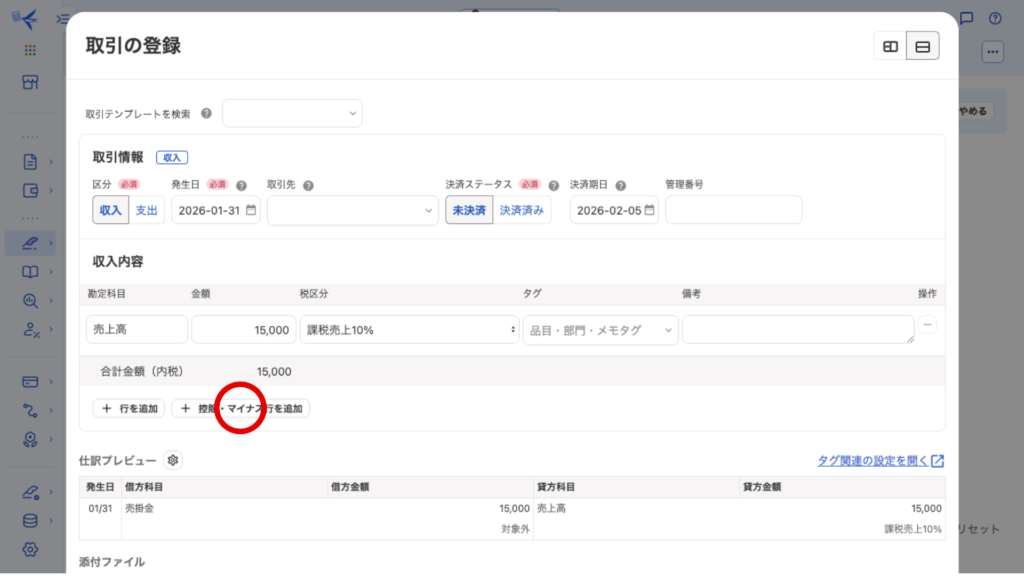Click the help icon beside 取引先 label
This screenshot has width=1024, height=576.
click(308, 186)
